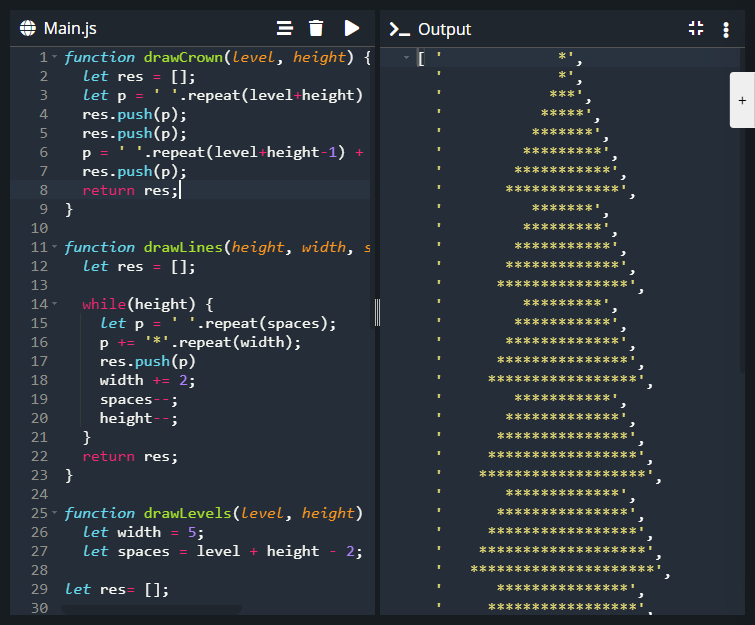Click the format code lines icon
The height and width of the screenshot is (625, 755).
click(285, 28)
